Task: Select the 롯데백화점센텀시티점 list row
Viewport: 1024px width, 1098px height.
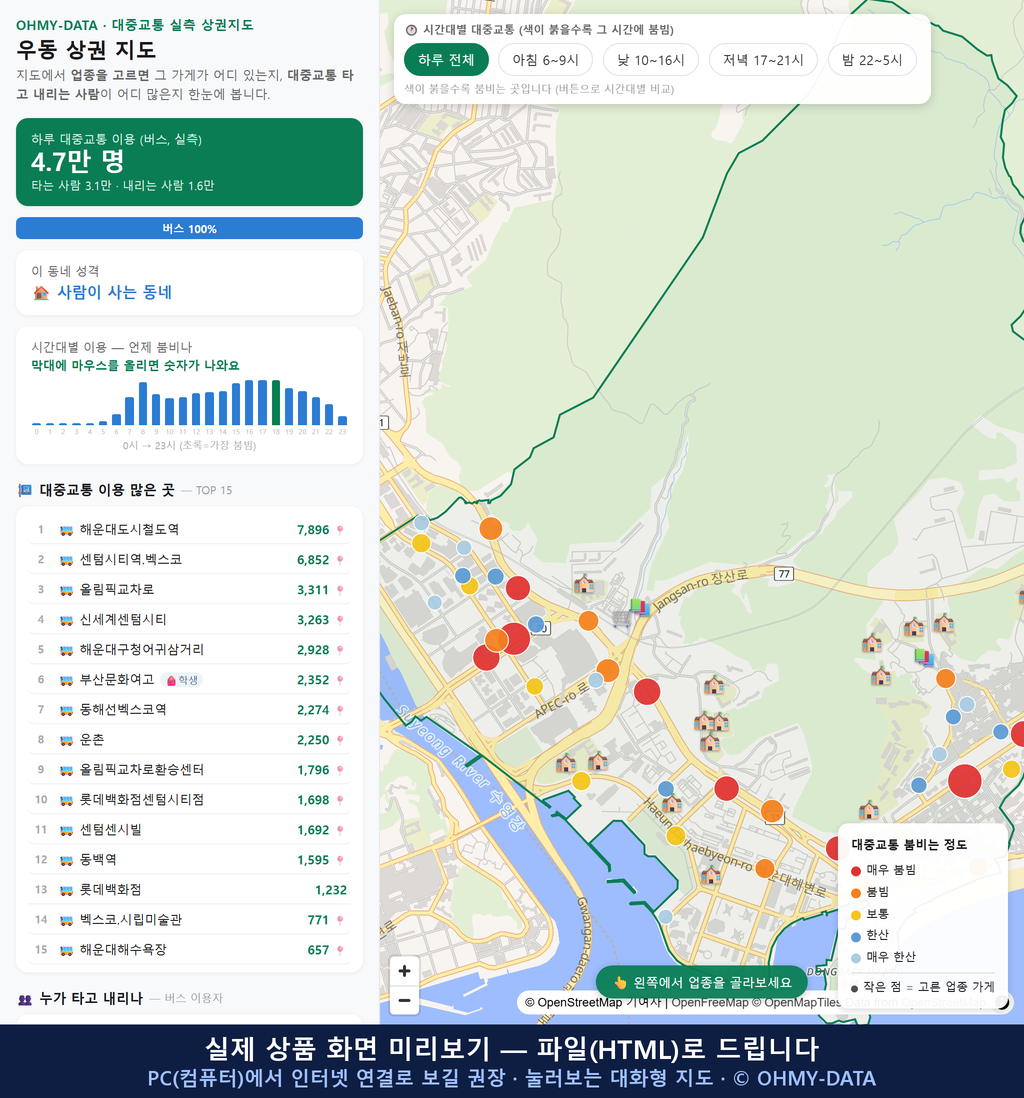Action: point(189,800)
